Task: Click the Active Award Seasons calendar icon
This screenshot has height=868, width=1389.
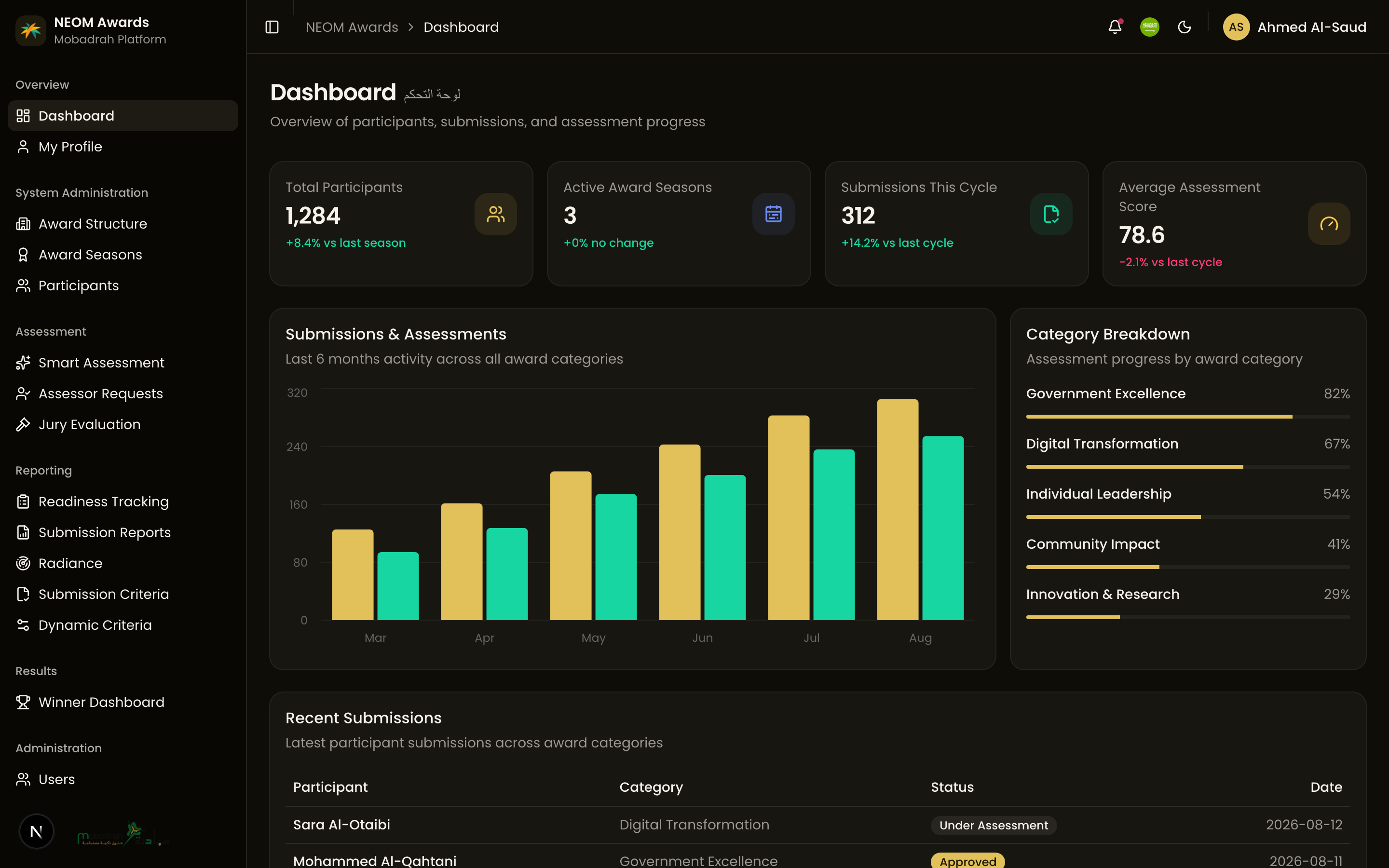Action: click(x=773, y=214)
